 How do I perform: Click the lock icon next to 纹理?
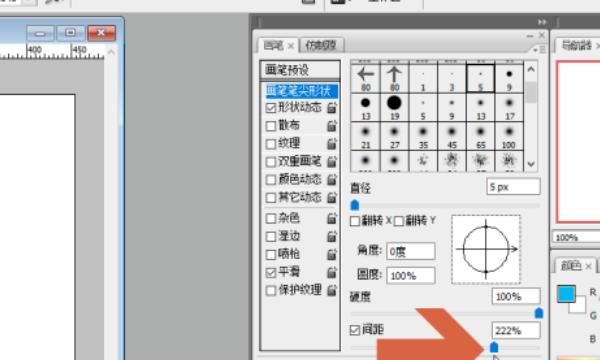(332, 144)
